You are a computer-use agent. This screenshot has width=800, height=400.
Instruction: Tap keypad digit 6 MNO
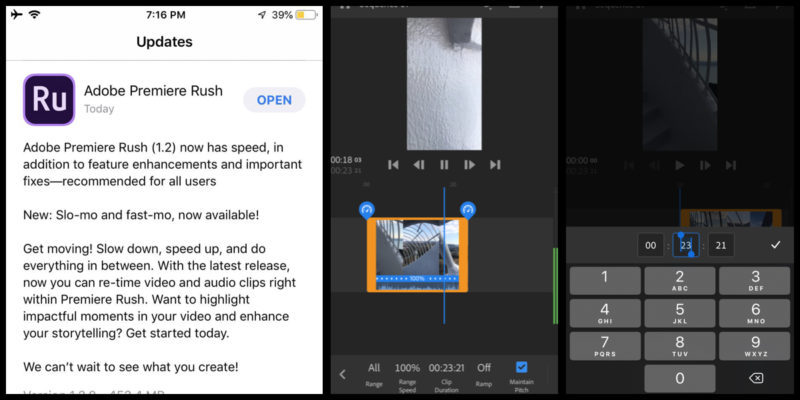coord(755,313)
